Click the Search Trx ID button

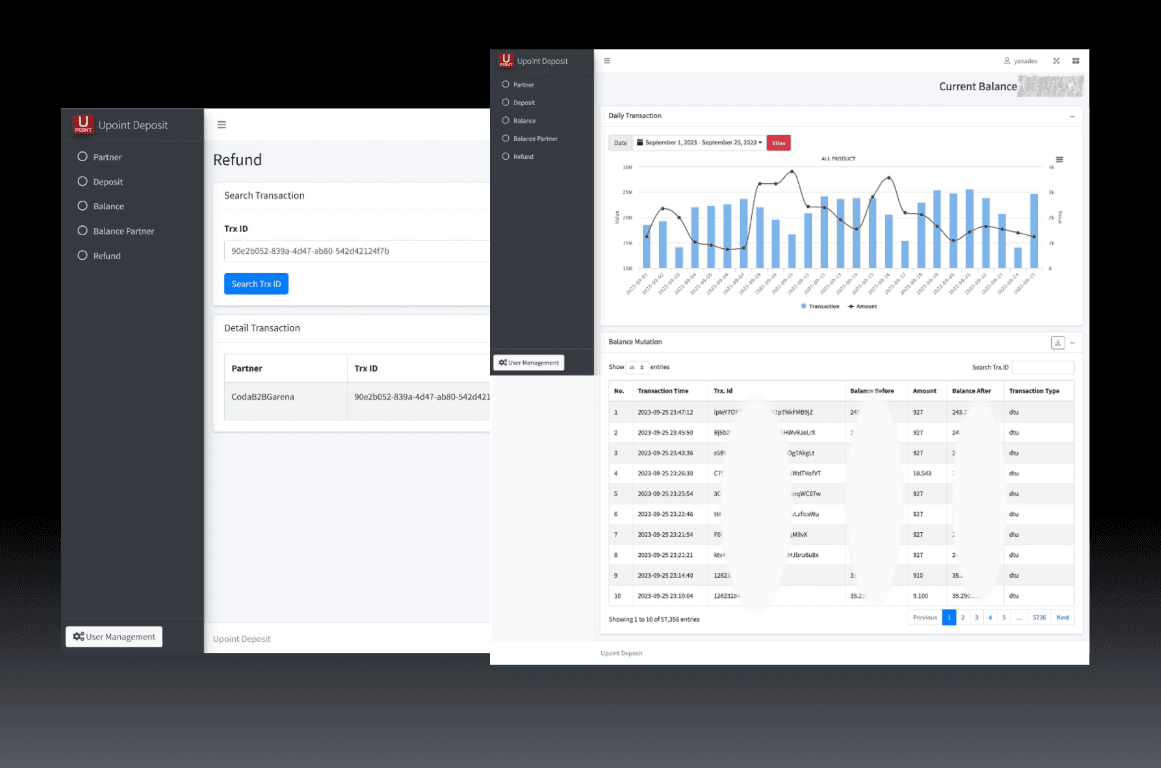click(256, 284)
